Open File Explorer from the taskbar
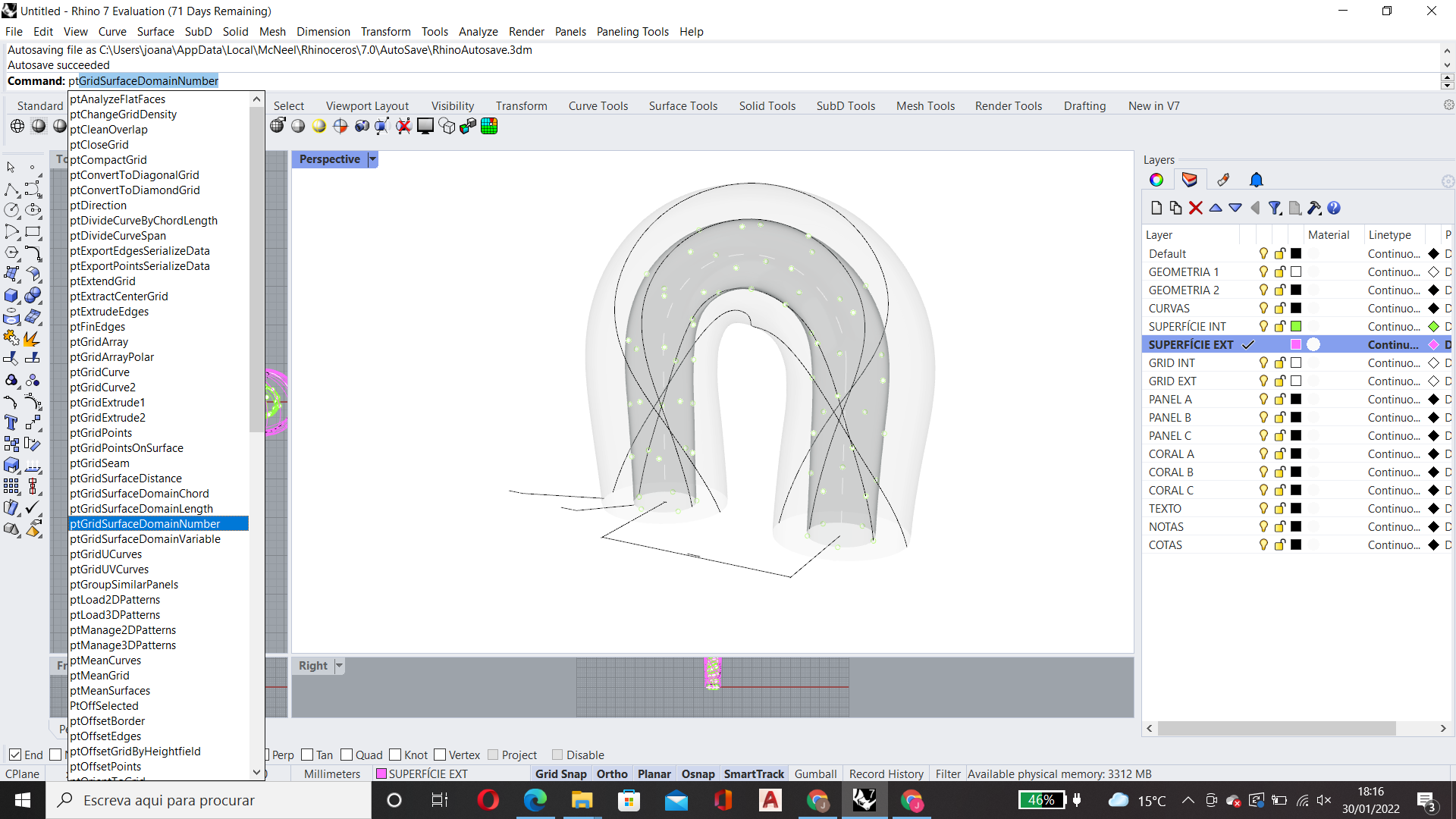Image resolution: width=1456 pixels, height=819 pixels. click(x=582, y=800)
